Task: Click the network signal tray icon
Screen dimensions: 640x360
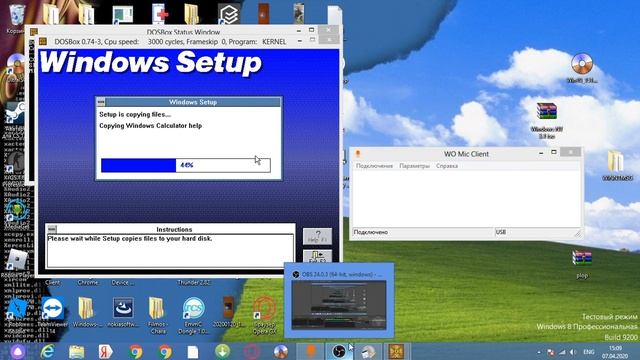Action: [562, 352]
